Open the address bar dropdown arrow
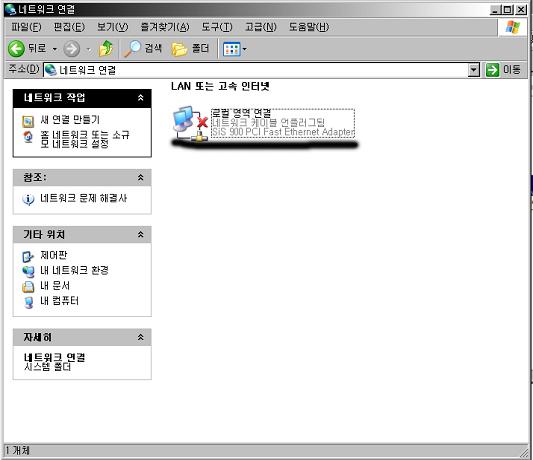 pos(474,70)
